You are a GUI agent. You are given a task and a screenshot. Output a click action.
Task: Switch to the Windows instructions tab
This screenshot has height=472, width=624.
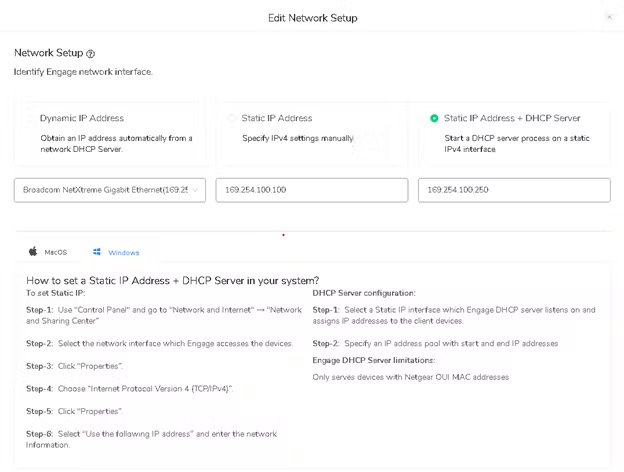click(x=116, y=252)
